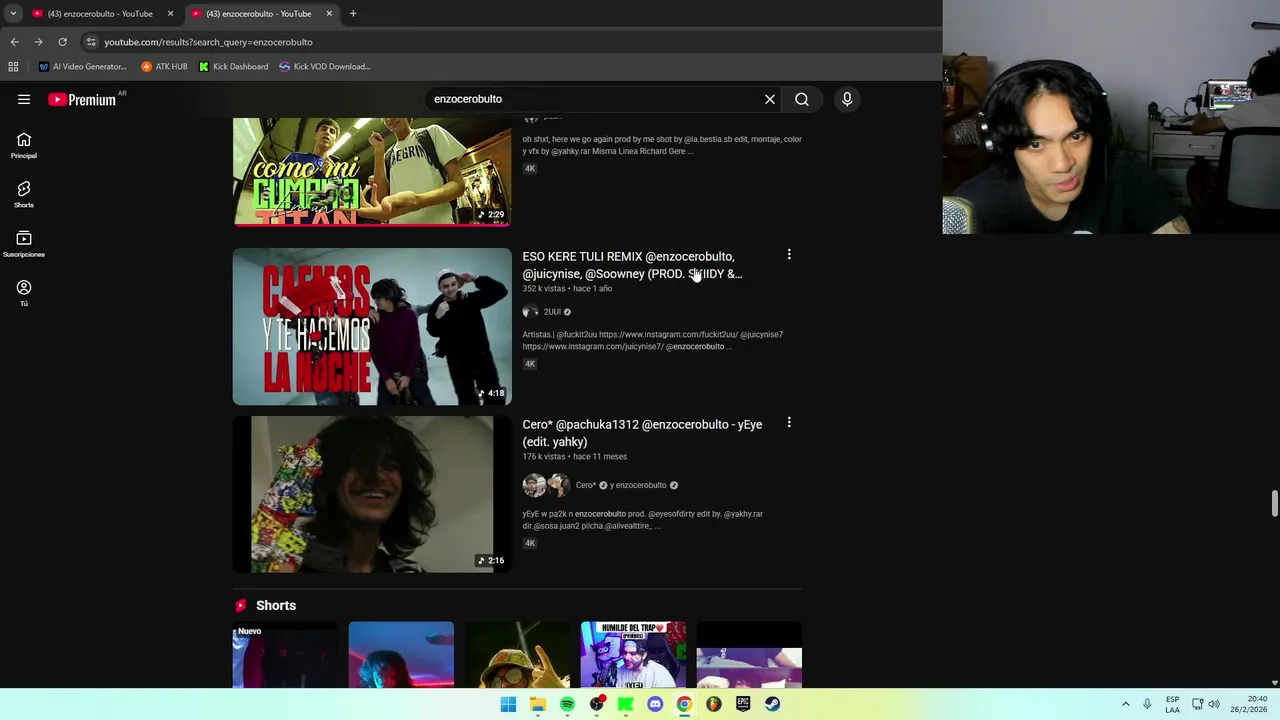View site information icon in address bar
The image size is (1280, 720).
pos(91,42)
